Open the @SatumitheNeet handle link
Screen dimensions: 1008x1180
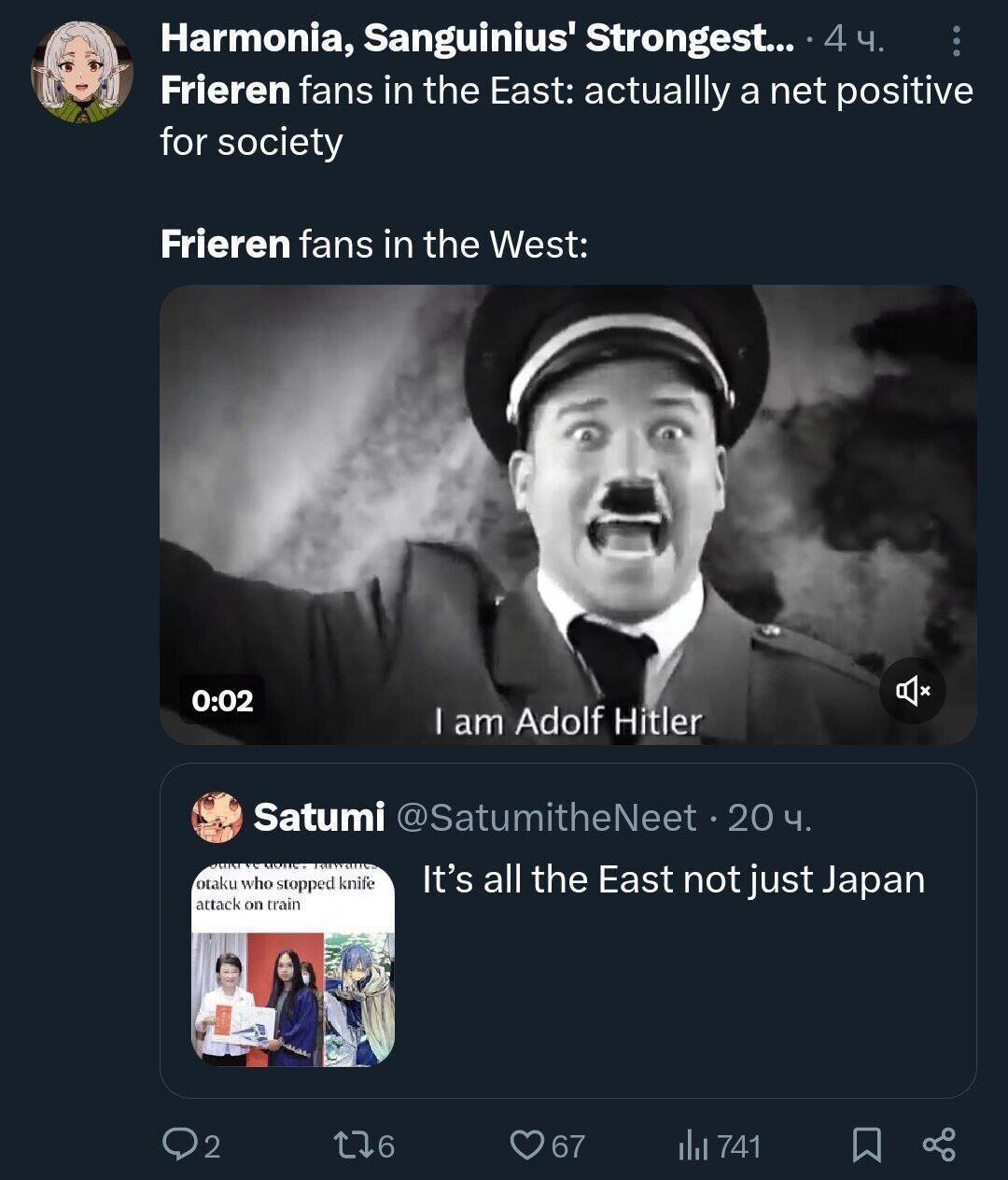point(546,818)
